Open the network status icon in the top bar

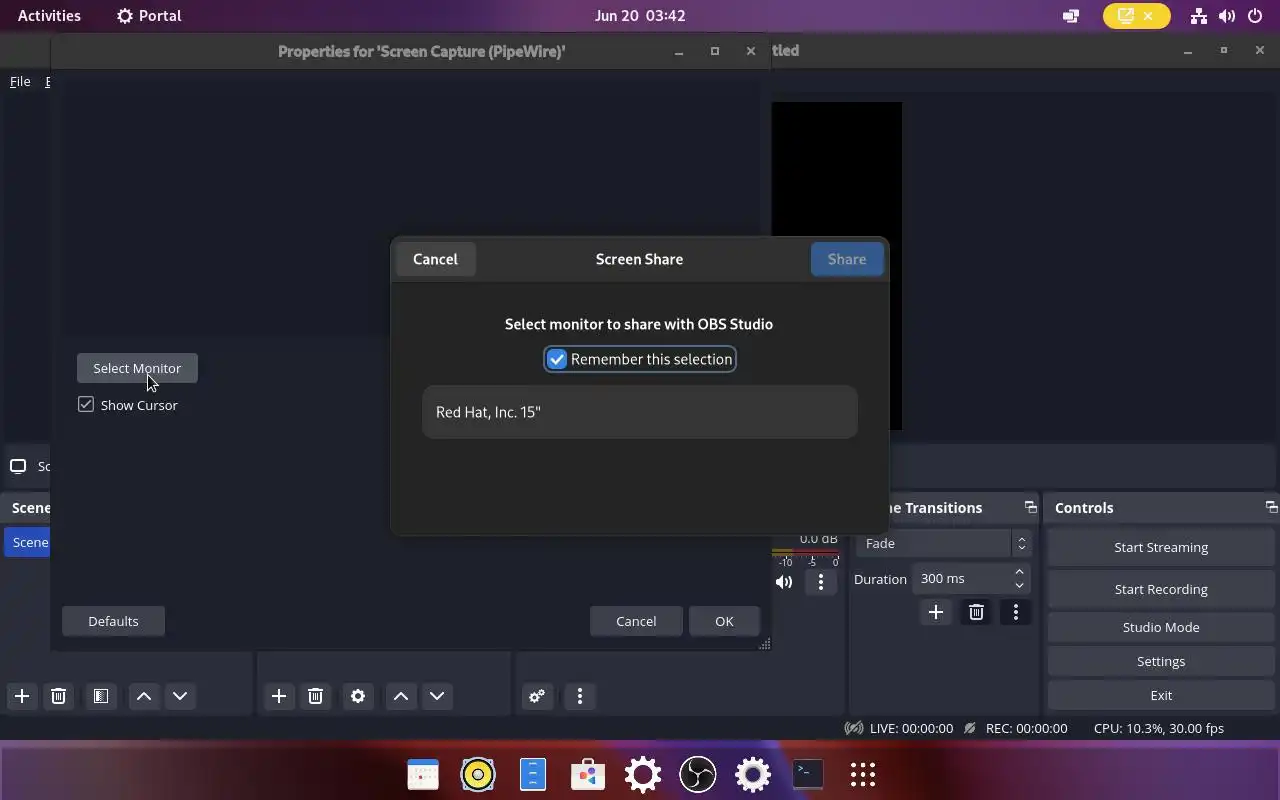(x=1198, y=16)
